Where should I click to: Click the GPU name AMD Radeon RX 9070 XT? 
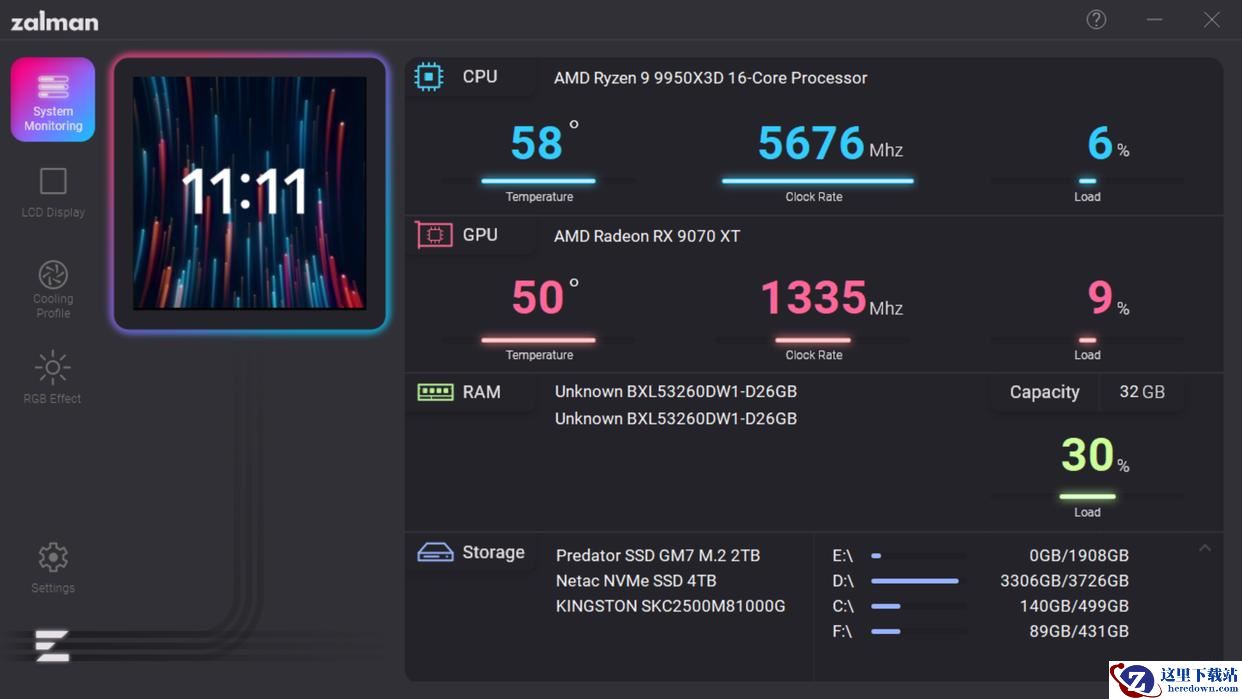click(x=647, y=236)
